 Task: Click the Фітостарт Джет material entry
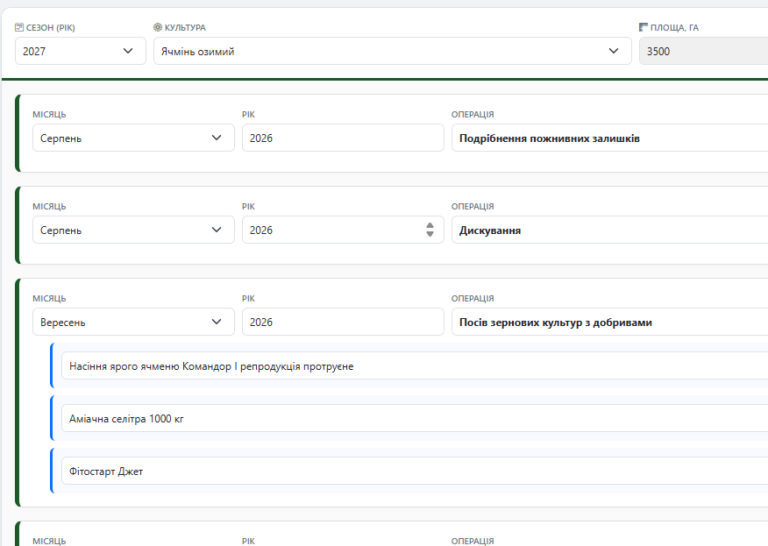click(x=412, y=471)
